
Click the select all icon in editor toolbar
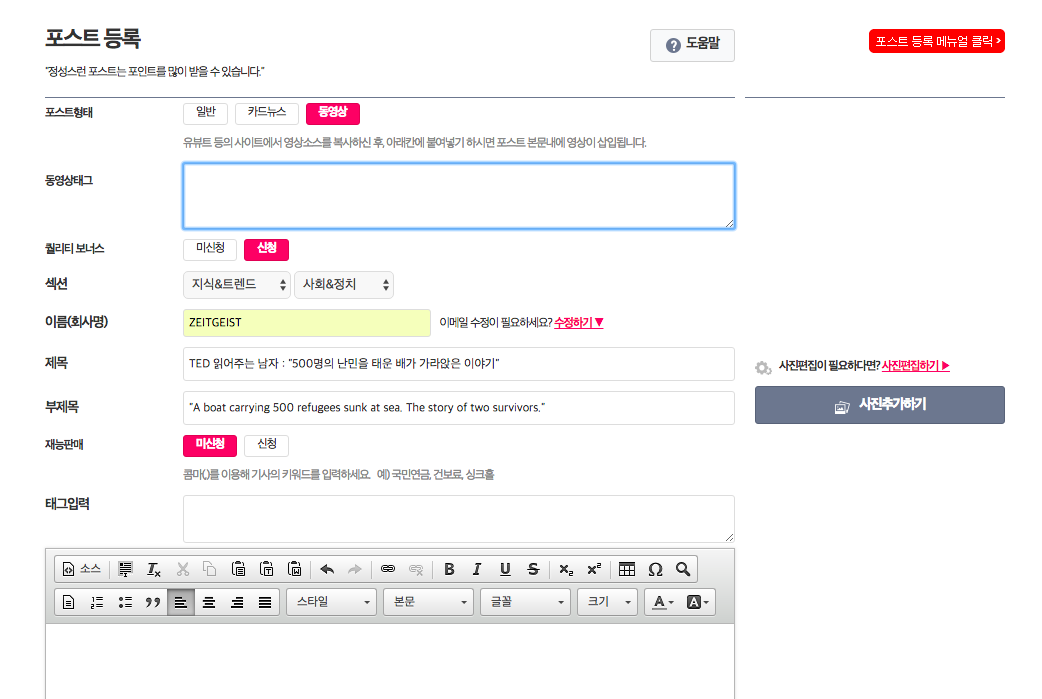(x=125, y=569)
